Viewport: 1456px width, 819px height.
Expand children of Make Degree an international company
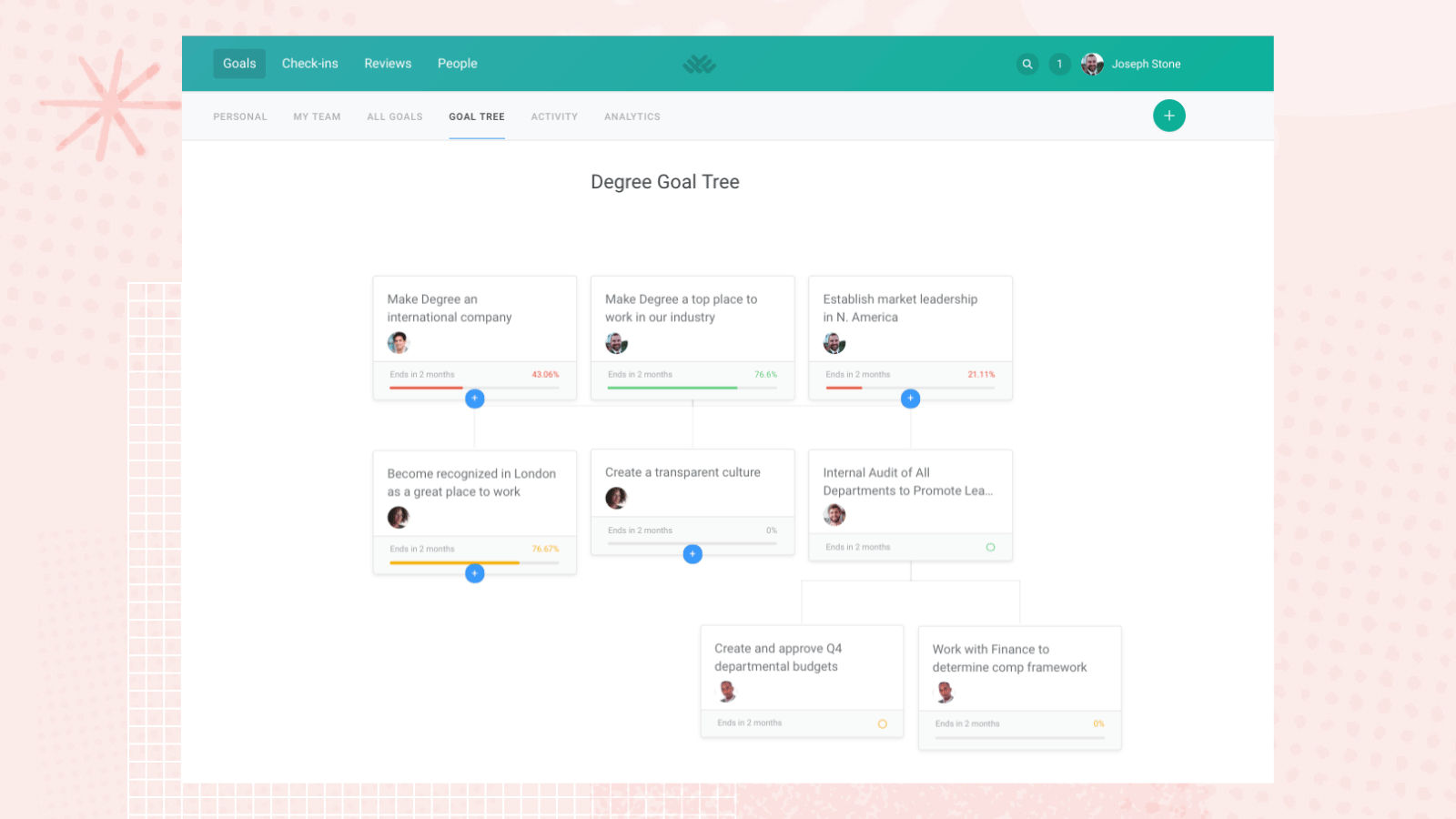click(x=474, y=398)
